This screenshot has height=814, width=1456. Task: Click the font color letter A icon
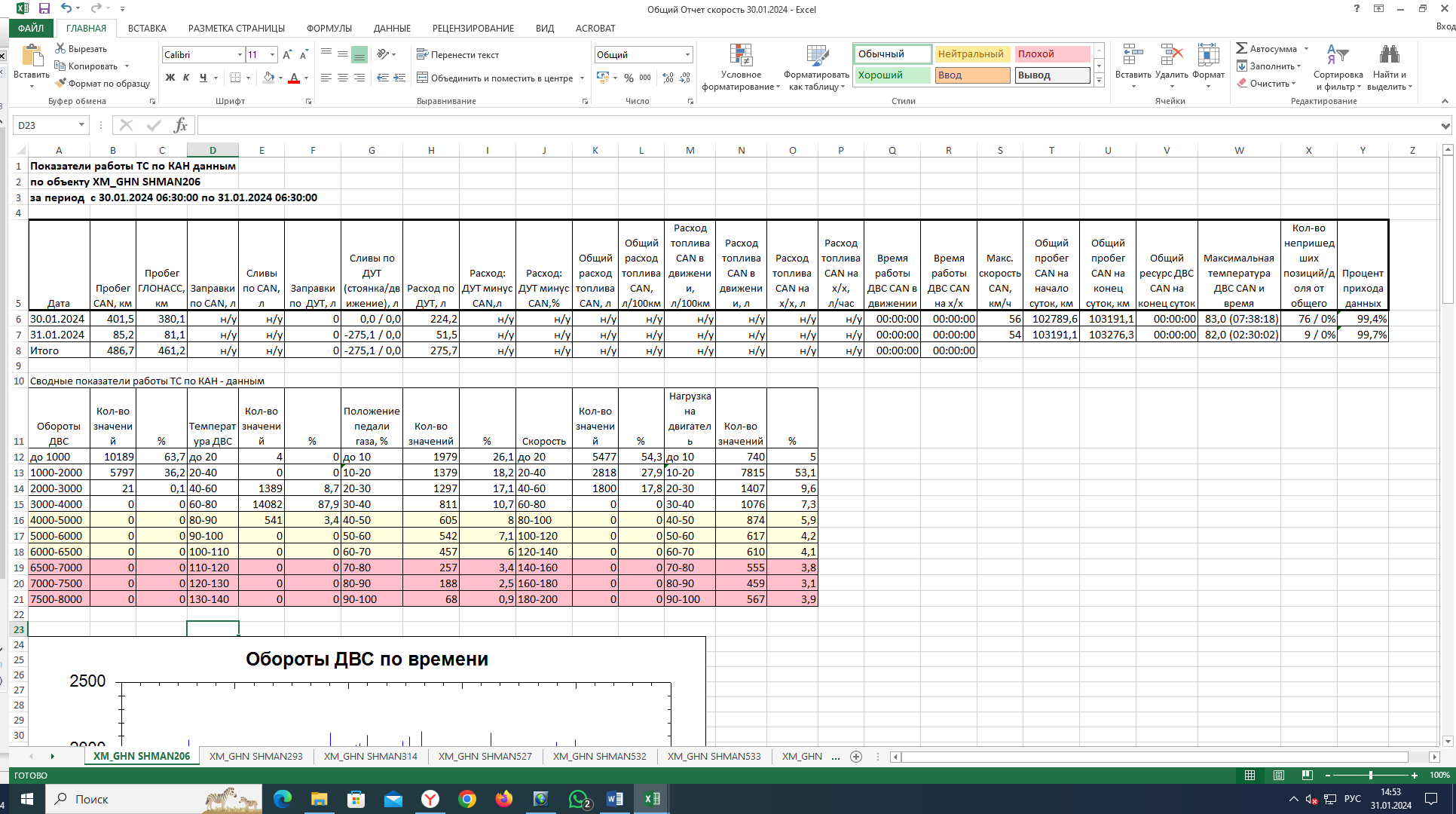[294, 78]
